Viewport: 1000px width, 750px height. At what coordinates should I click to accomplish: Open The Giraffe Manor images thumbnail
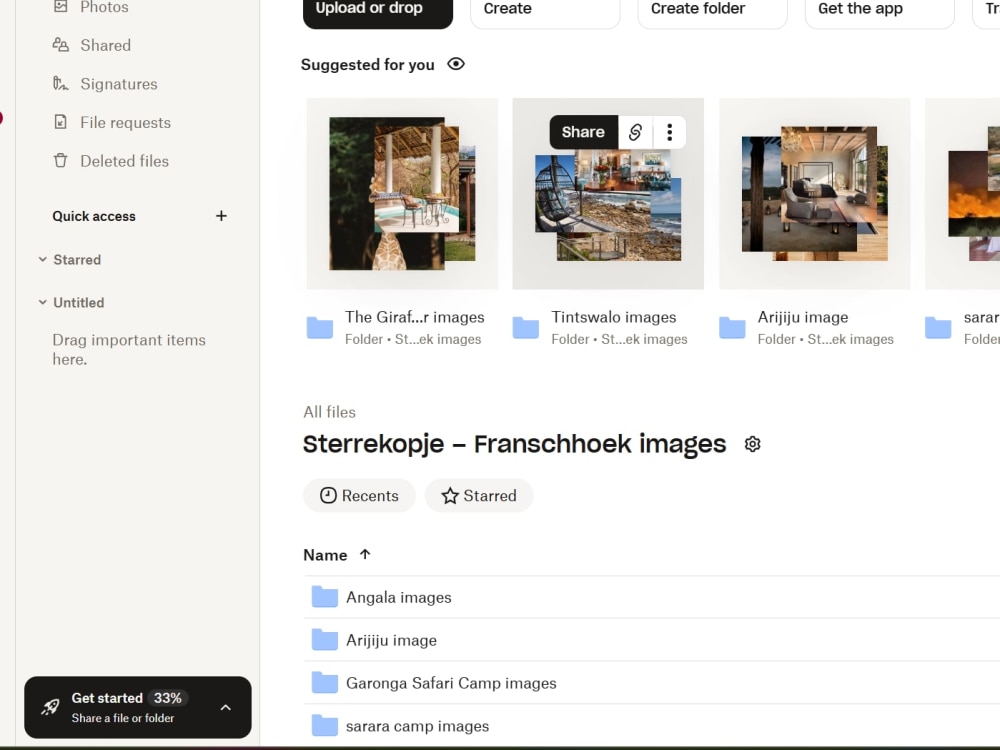(402, 194)
